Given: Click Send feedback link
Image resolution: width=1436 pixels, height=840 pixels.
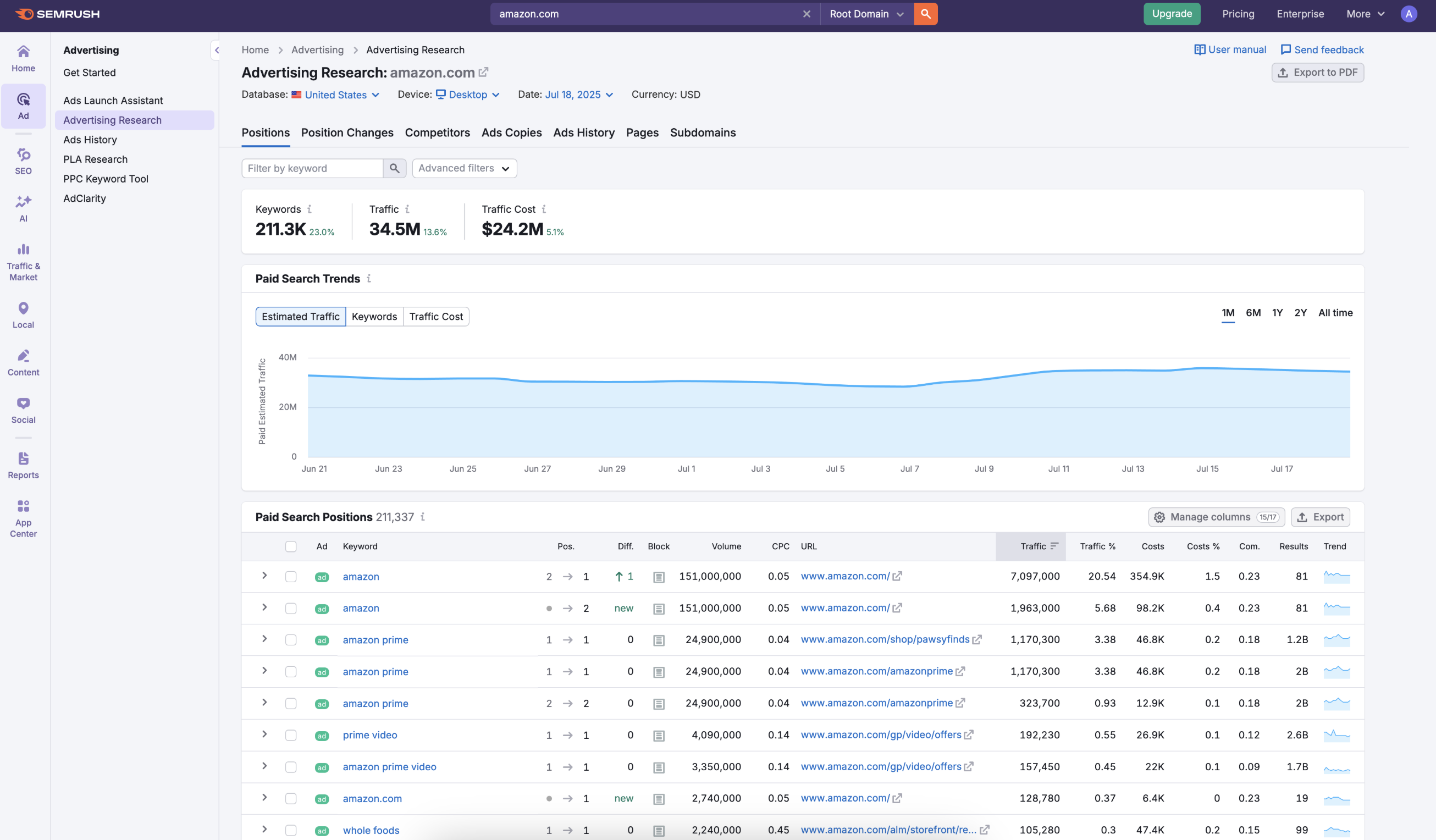Looking at the screenshot, I should pos(1322,49).
